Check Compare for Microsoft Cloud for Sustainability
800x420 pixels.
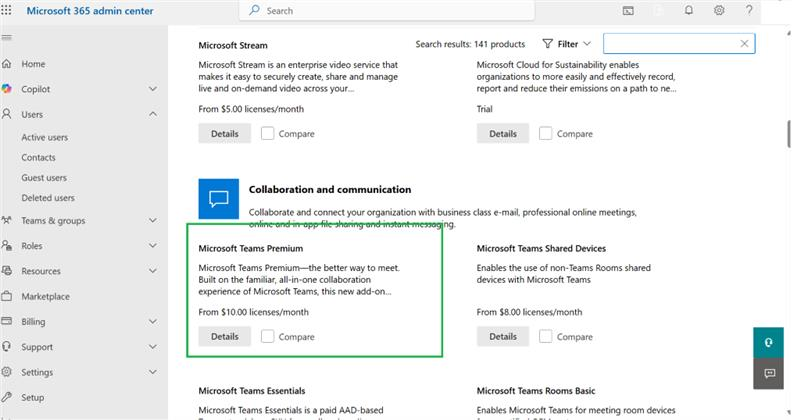pyautogui.click(x=545, y=133)
